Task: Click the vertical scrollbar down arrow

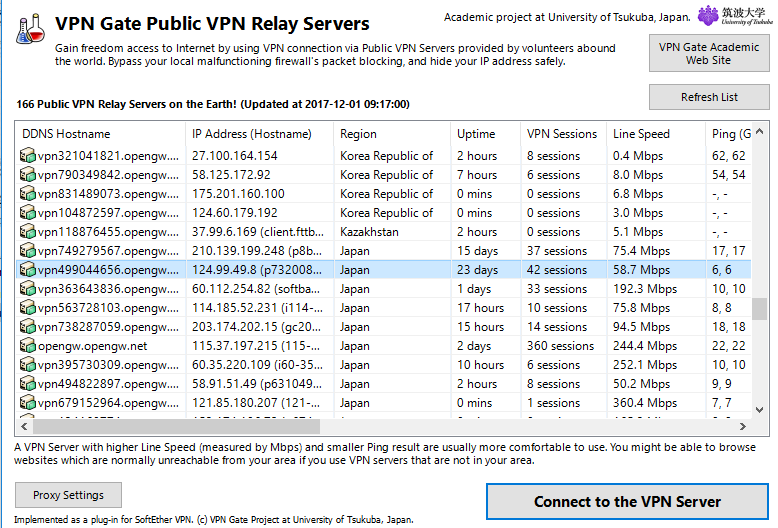Action: click(x=760, y=409)
